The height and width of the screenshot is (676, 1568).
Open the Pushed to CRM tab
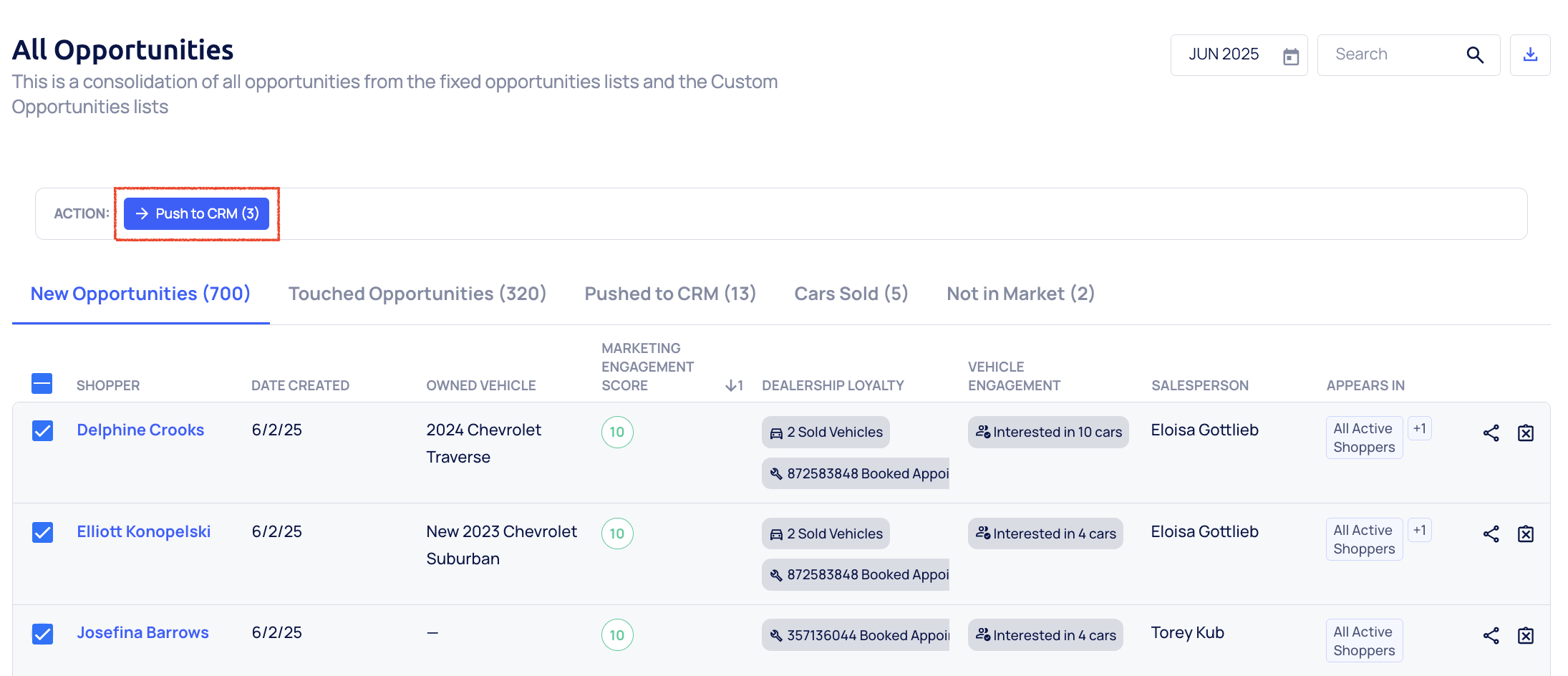coord(670,294)
